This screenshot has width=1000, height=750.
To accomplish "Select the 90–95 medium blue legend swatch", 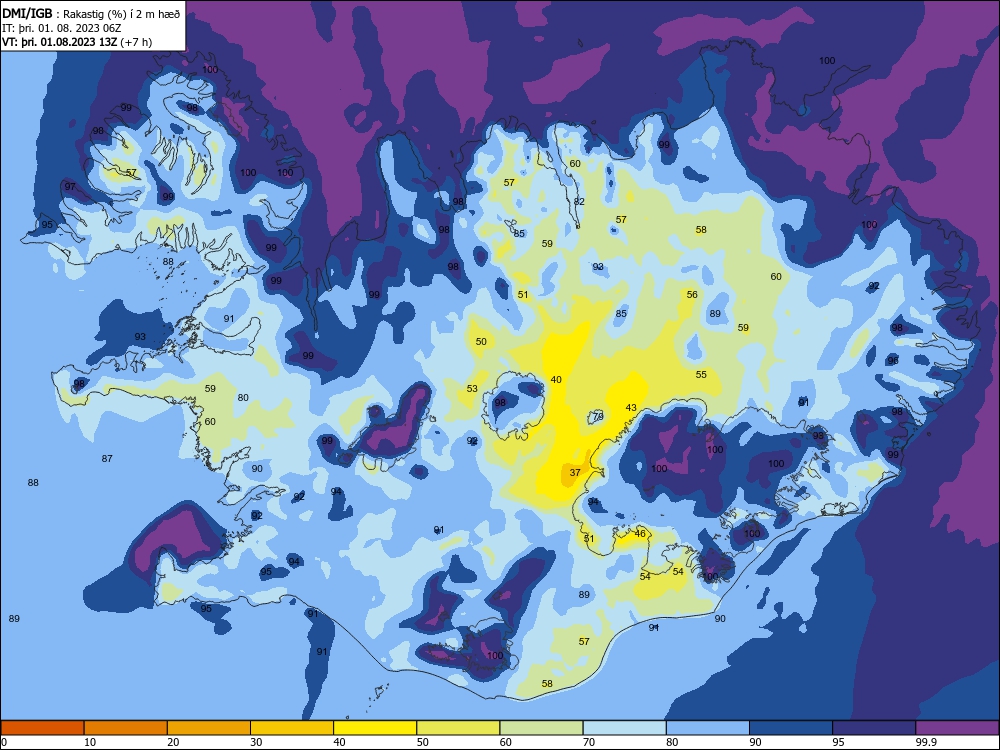I will click(791, 728).
